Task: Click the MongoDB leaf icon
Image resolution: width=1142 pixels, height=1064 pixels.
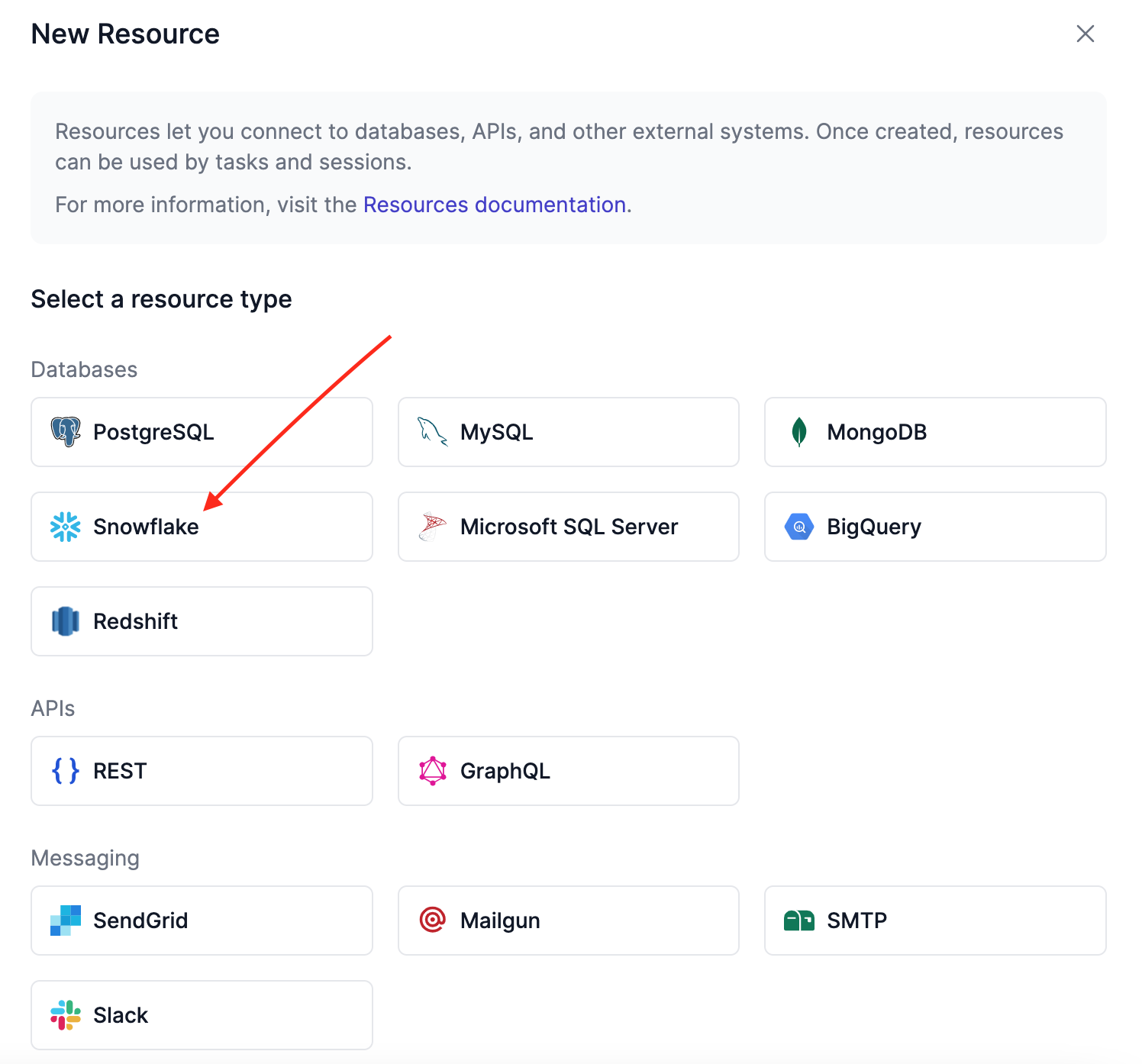Action: pyautogui.click(x=799, y=432)
